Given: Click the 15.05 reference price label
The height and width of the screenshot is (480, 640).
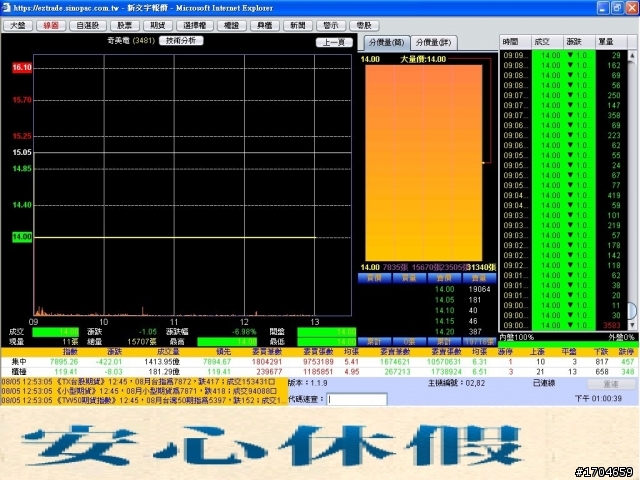Looking at the screenshot, I should (x=22, y=152).
